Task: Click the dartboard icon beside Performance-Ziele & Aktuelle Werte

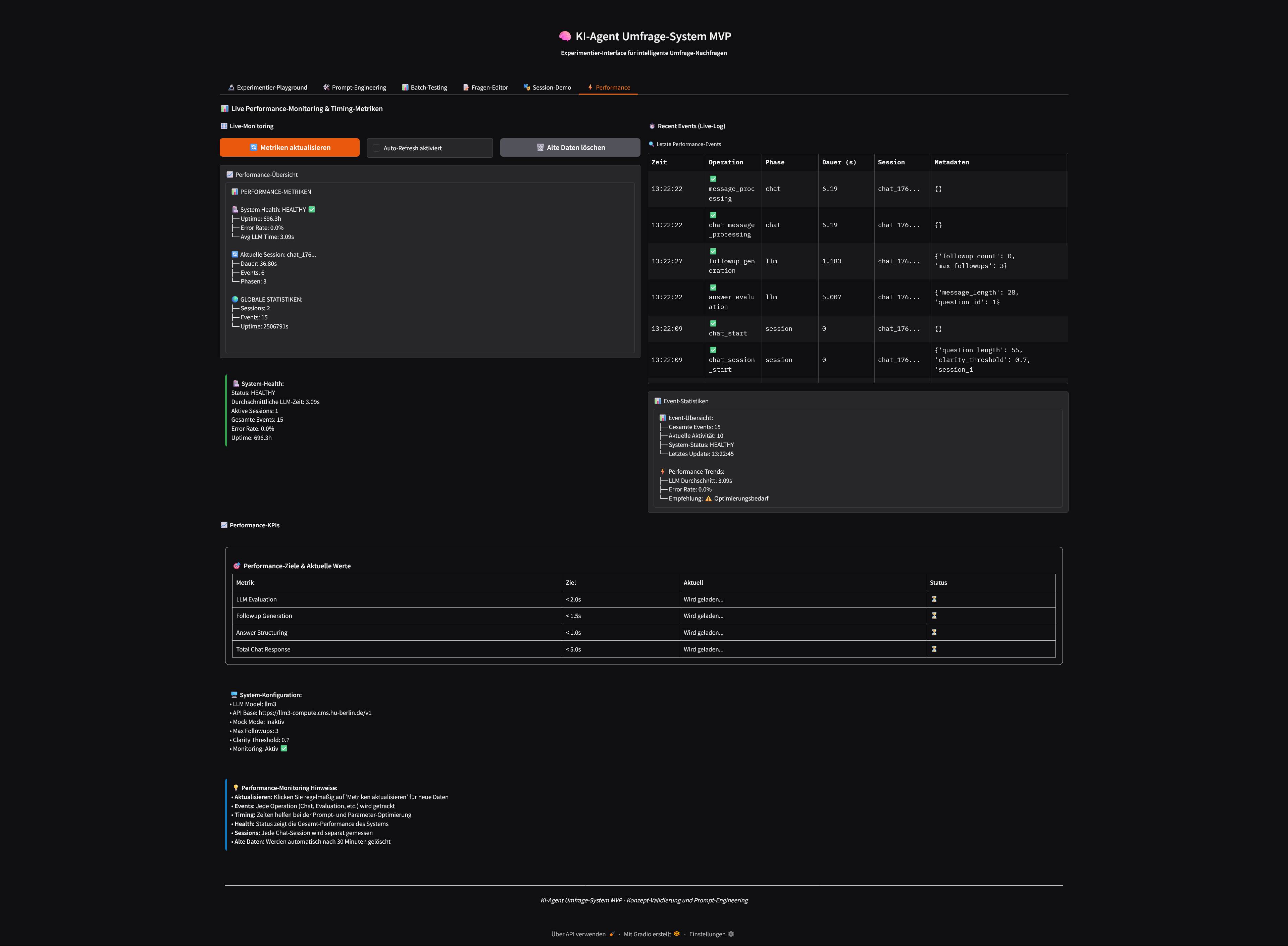Action: coord(238,566)
